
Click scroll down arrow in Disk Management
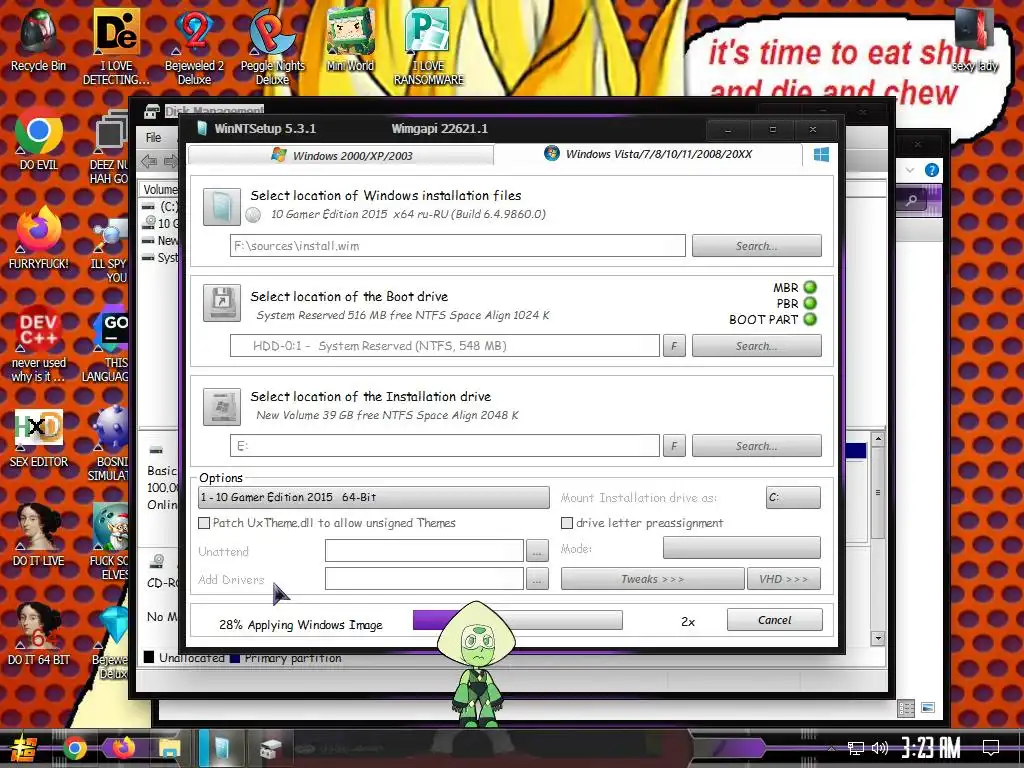(878, 638)
